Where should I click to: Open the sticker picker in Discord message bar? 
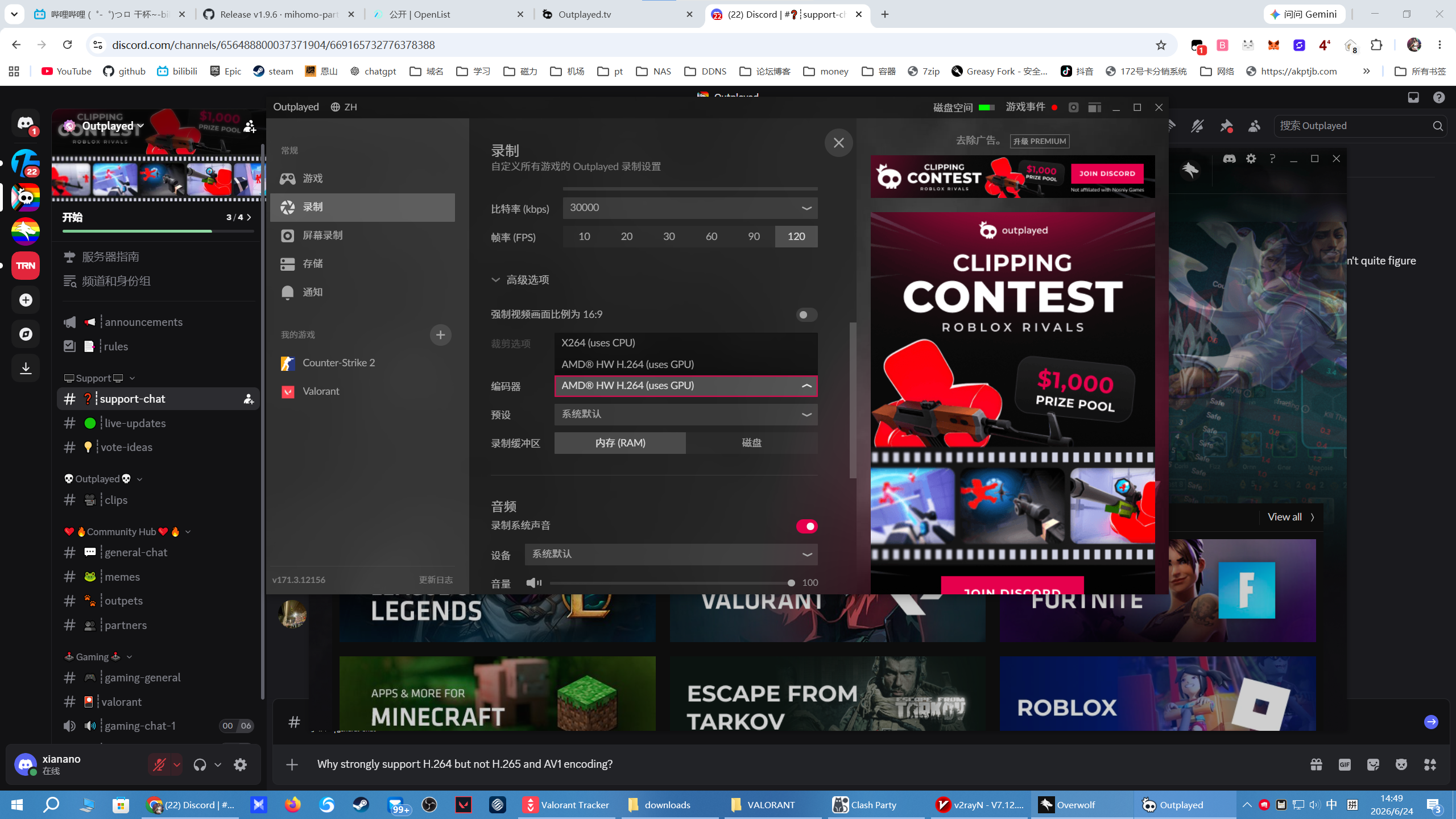click(x=1373, y=764)
